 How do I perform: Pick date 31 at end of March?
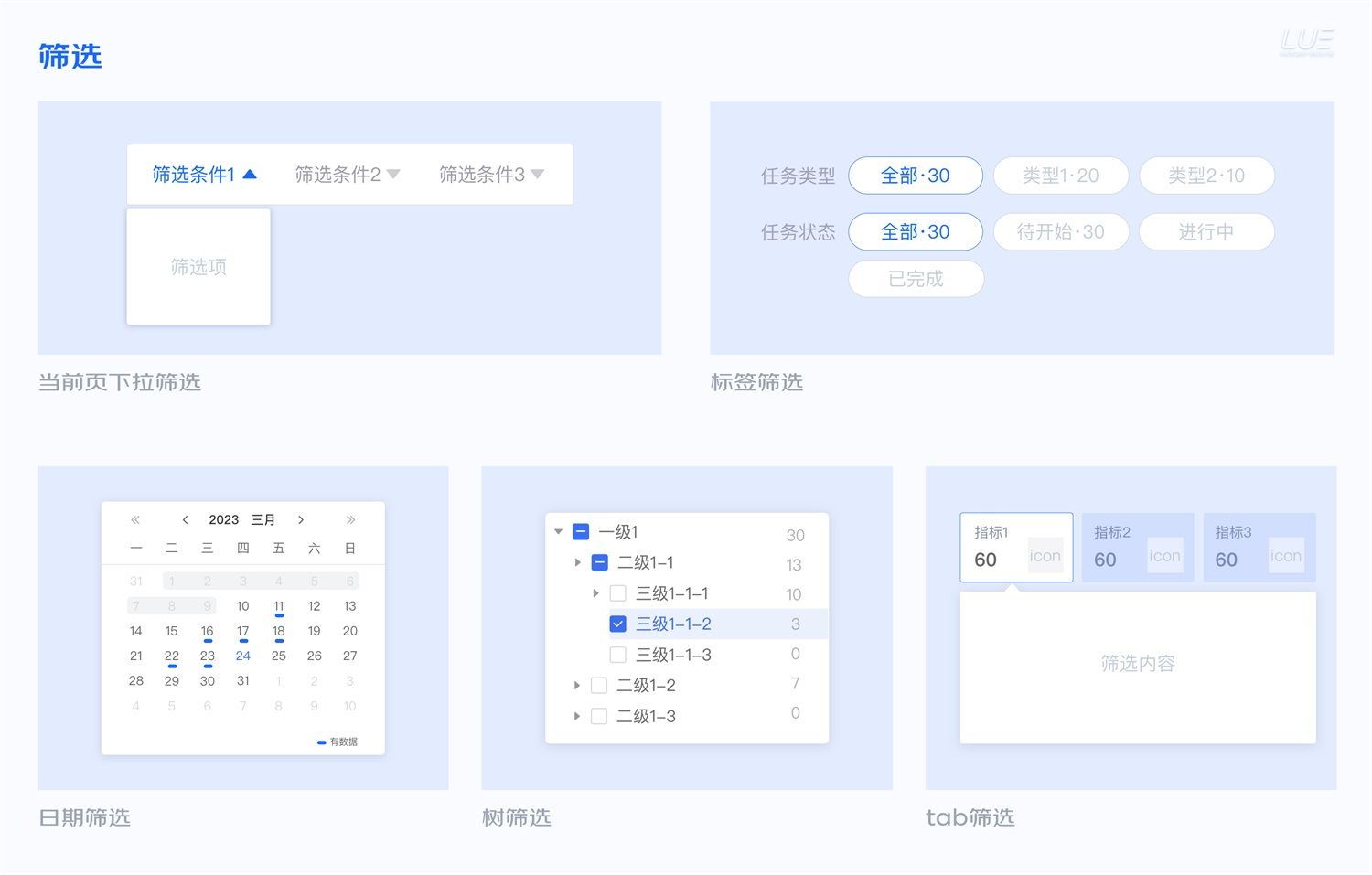pos(242,681)
